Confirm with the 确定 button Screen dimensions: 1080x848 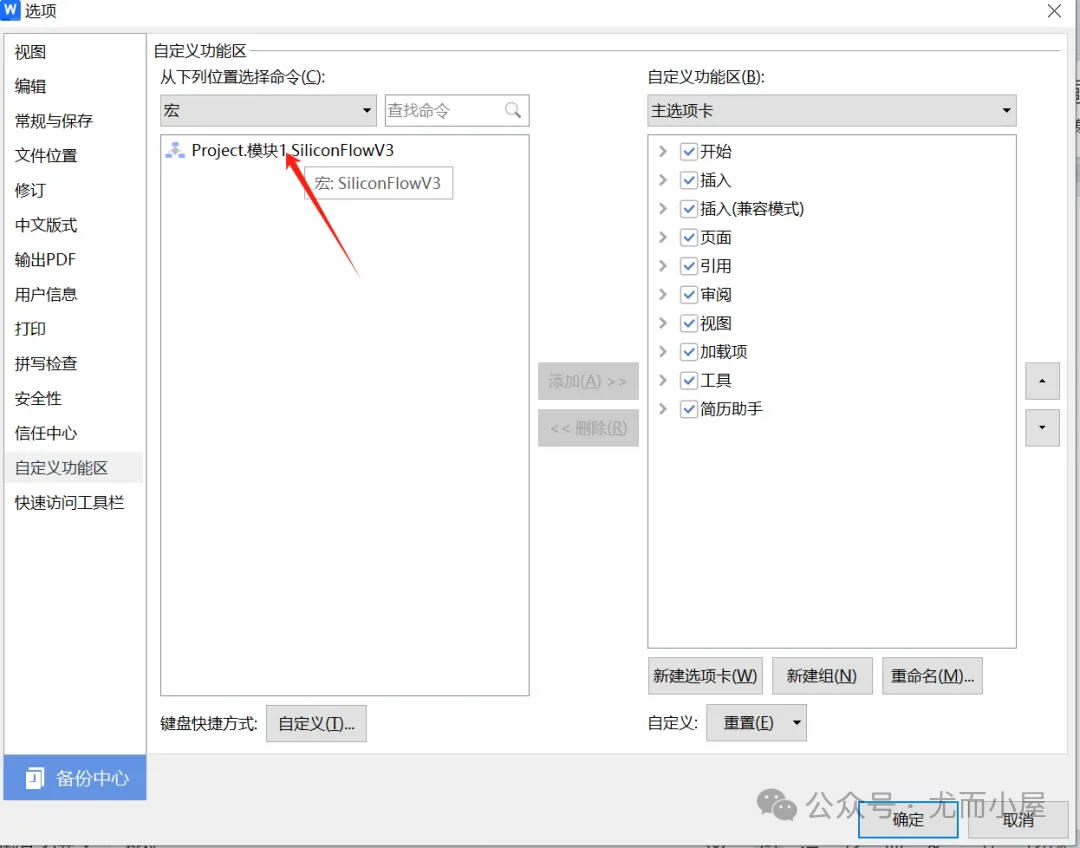click(x=908, y=819)
